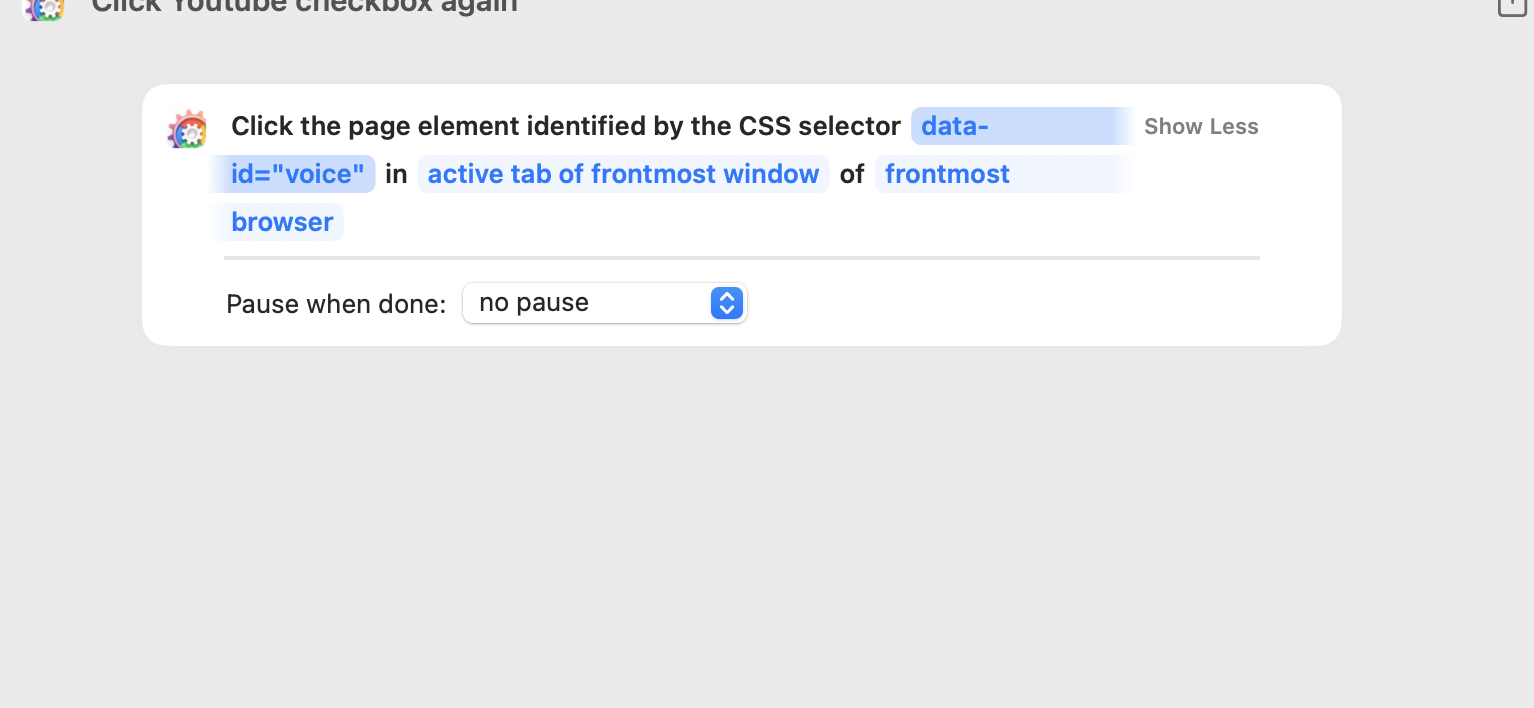Click the "no pause" text in the popup

pos(534,303)
